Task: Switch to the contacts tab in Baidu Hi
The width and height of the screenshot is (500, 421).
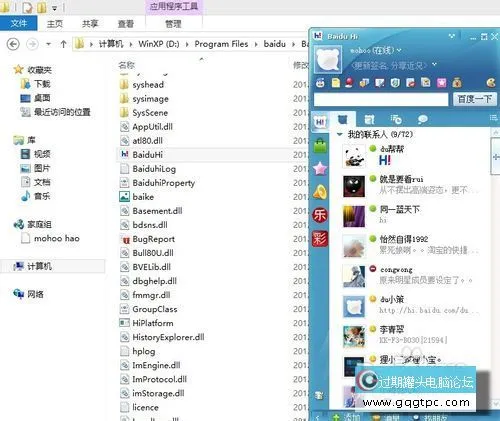Action: coord(342,119)
